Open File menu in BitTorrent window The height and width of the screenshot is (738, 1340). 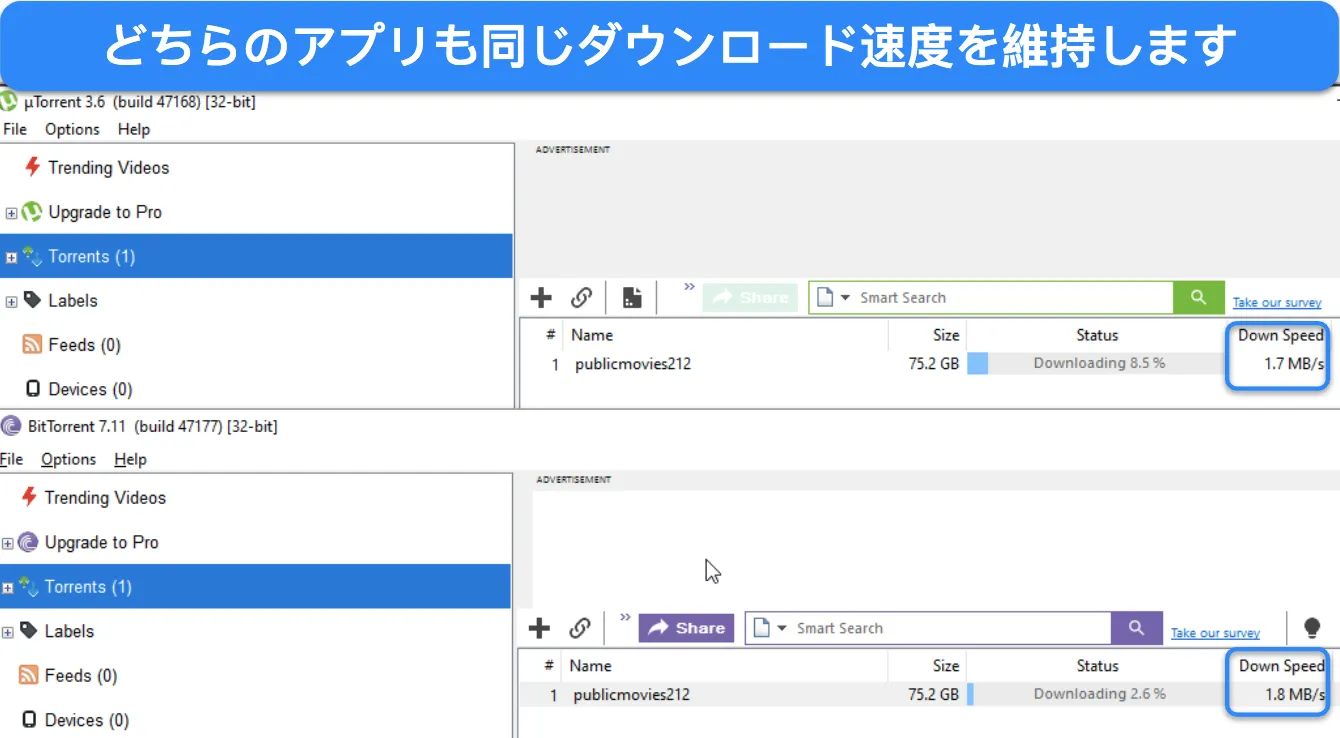[x=12, y=459]
